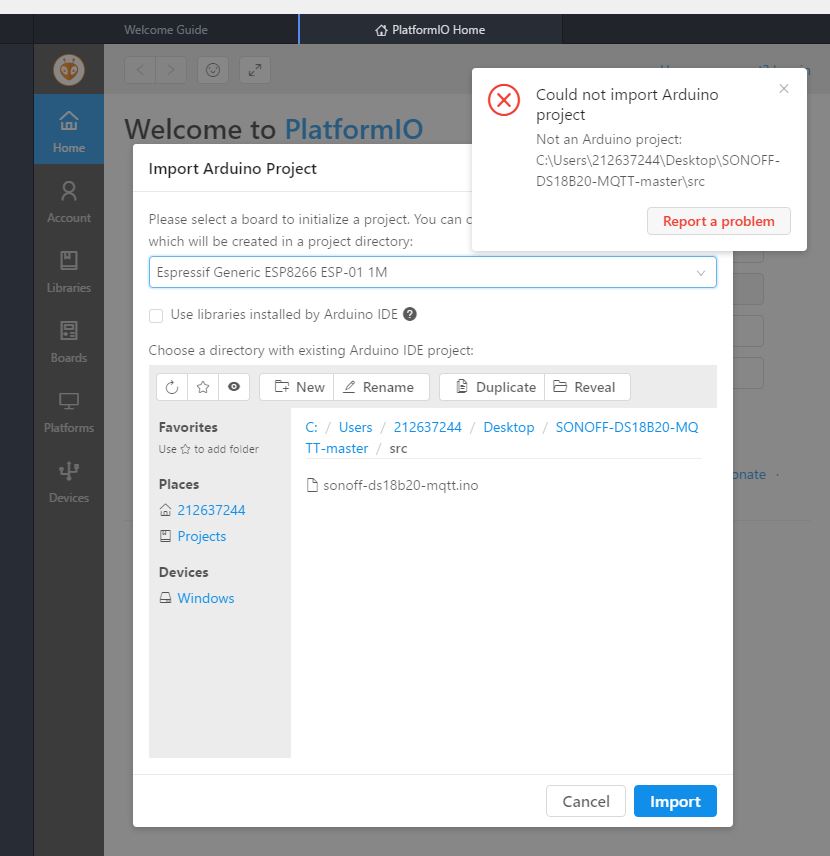Switch to the PlatformIO Home tab
The width and height of the screenshot is (830, 856).
pyautogui.click(x=430, y=29)
